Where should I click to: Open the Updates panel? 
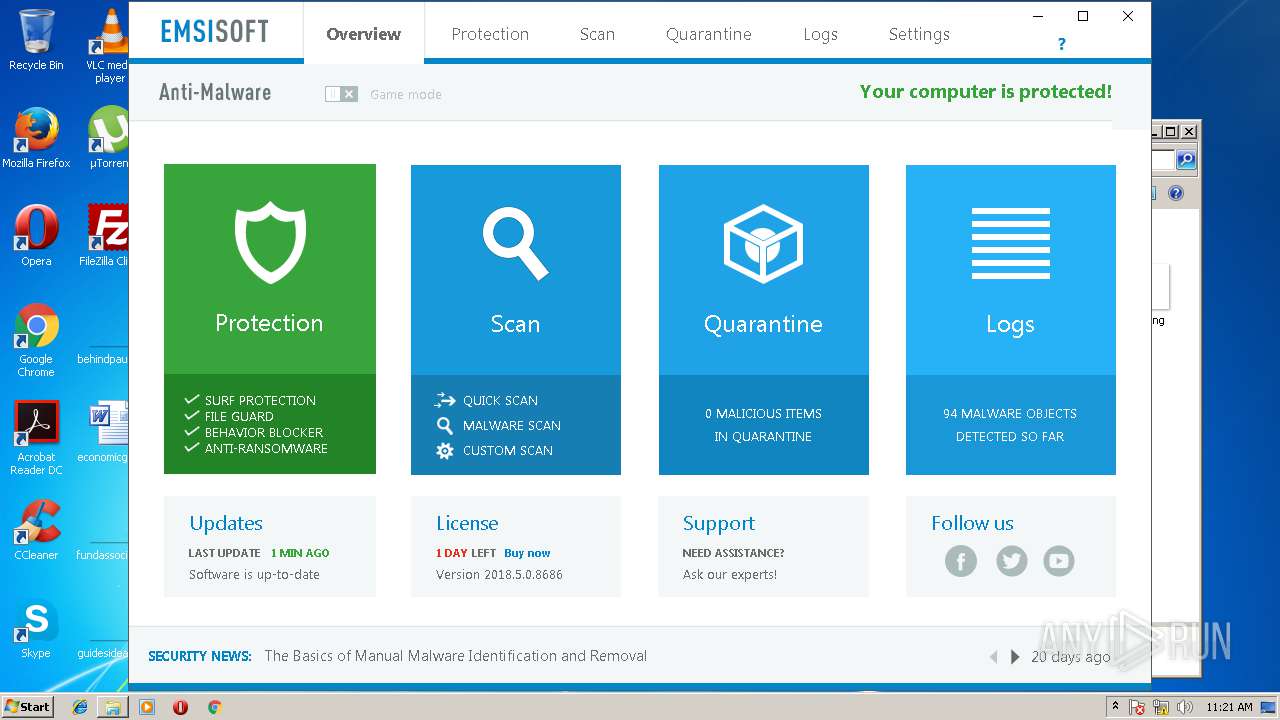270,547
